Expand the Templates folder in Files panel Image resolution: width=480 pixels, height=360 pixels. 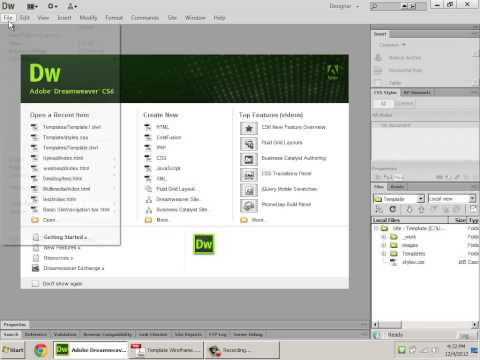384,254
